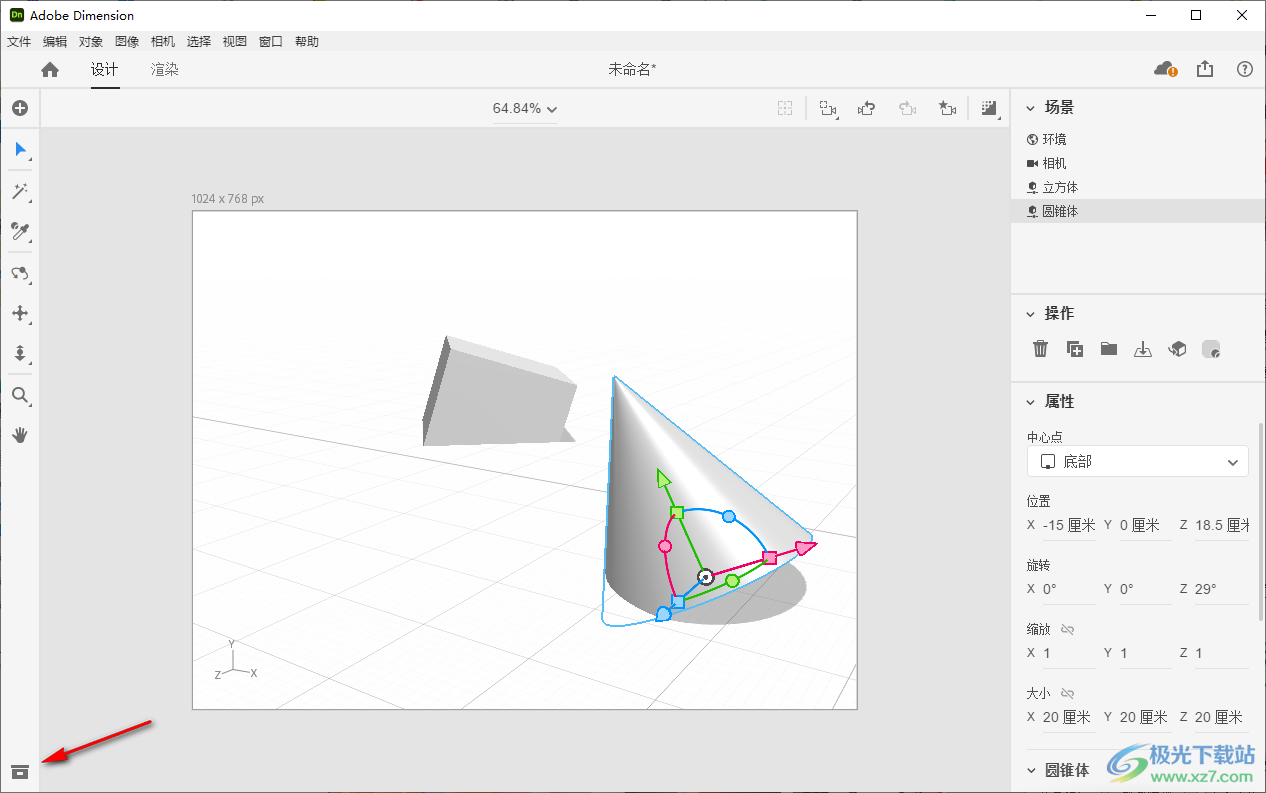Collapse the 属性 panel section
Screen dimensions: 1266x793
pos(1031,401)
